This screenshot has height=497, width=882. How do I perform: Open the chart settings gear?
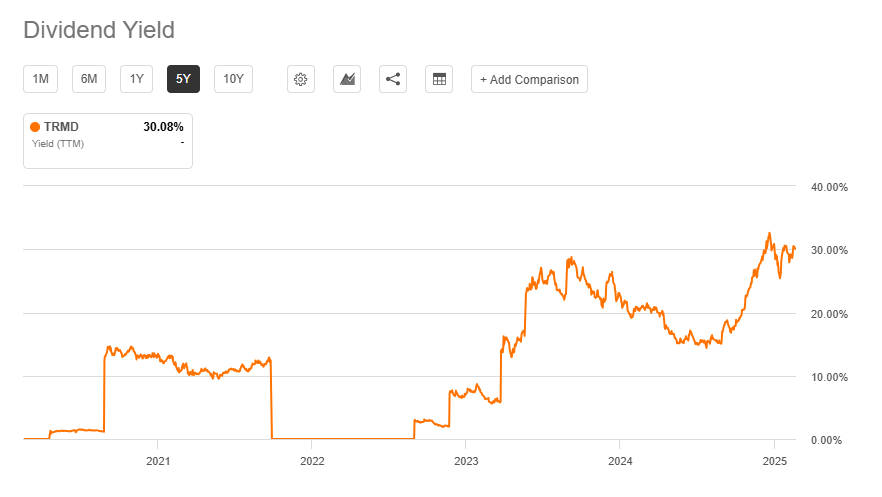(x=300, y=79)
